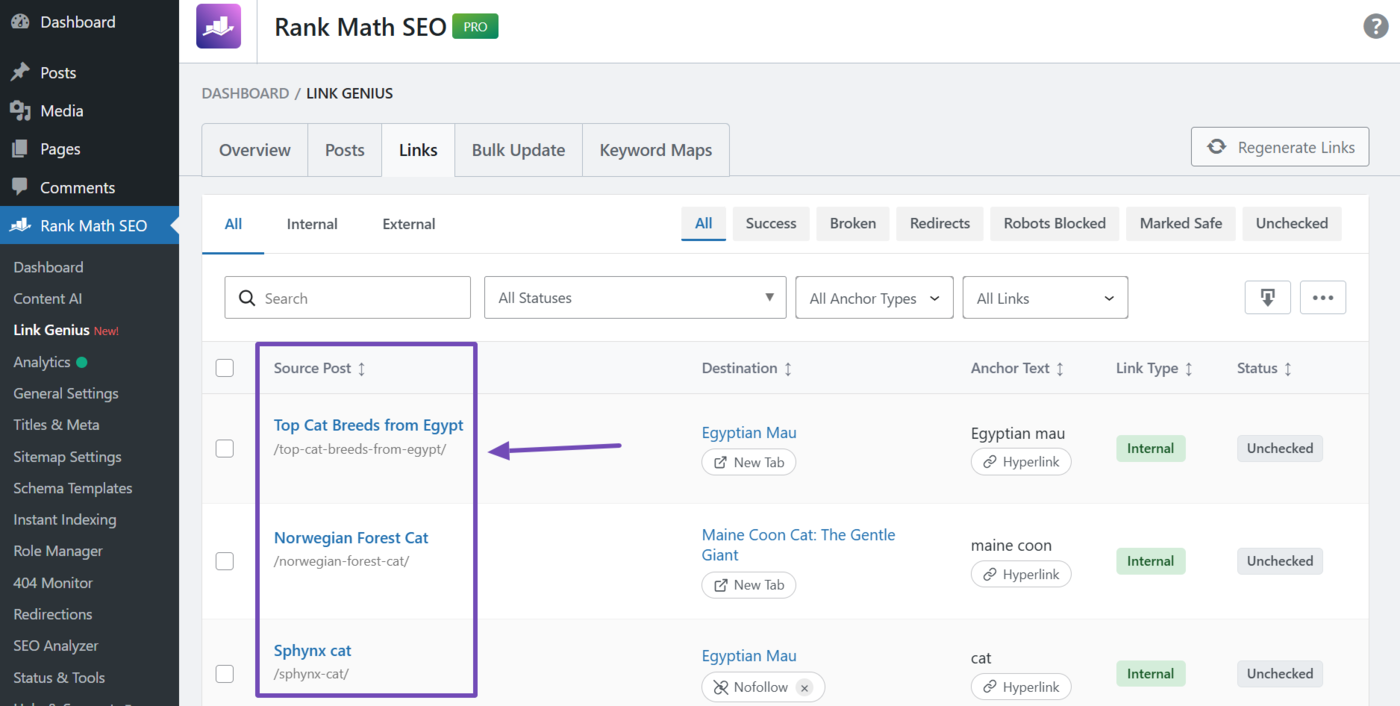Image resolution: width=1400 pixels, height=706 pixels.
Task: Check the Top Cat Breeds from Egypt row
Action: [x=225, y=449]
